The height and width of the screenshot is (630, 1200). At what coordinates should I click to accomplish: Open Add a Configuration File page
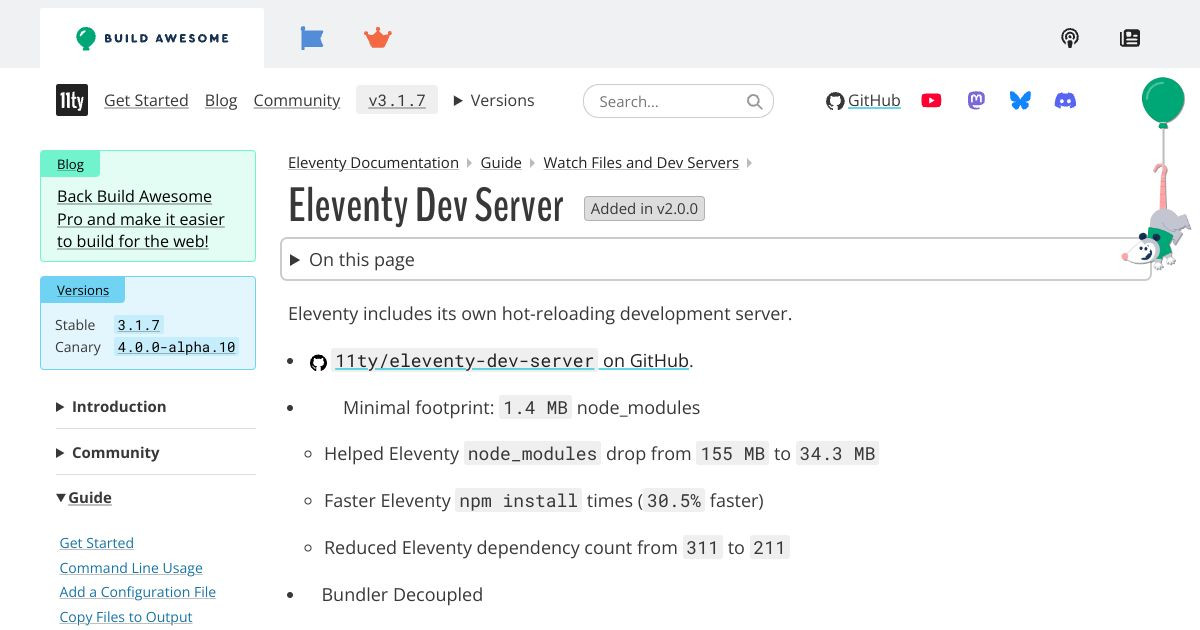(138, 592)
